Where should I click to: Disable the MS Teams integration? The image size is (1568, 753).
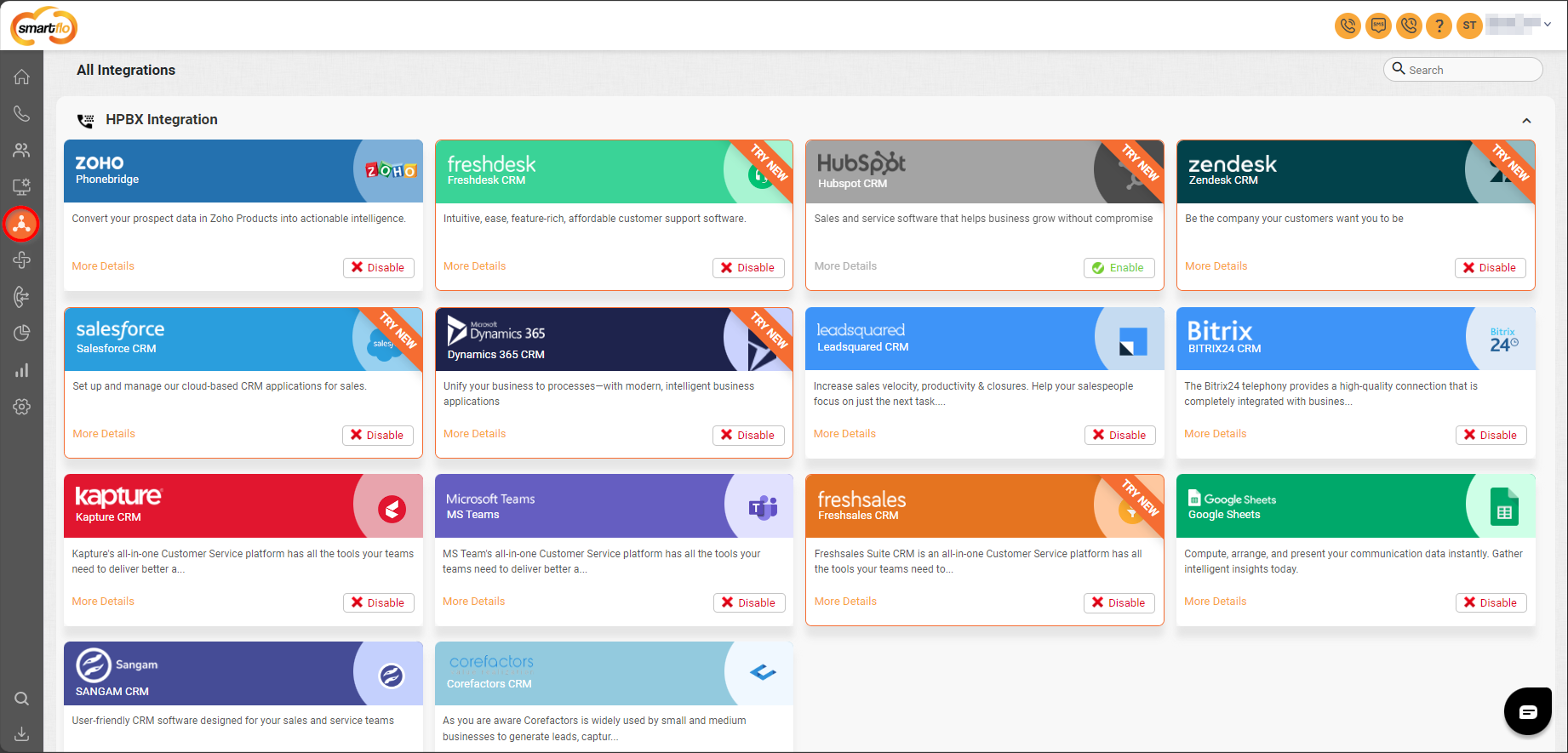point(749,602)
